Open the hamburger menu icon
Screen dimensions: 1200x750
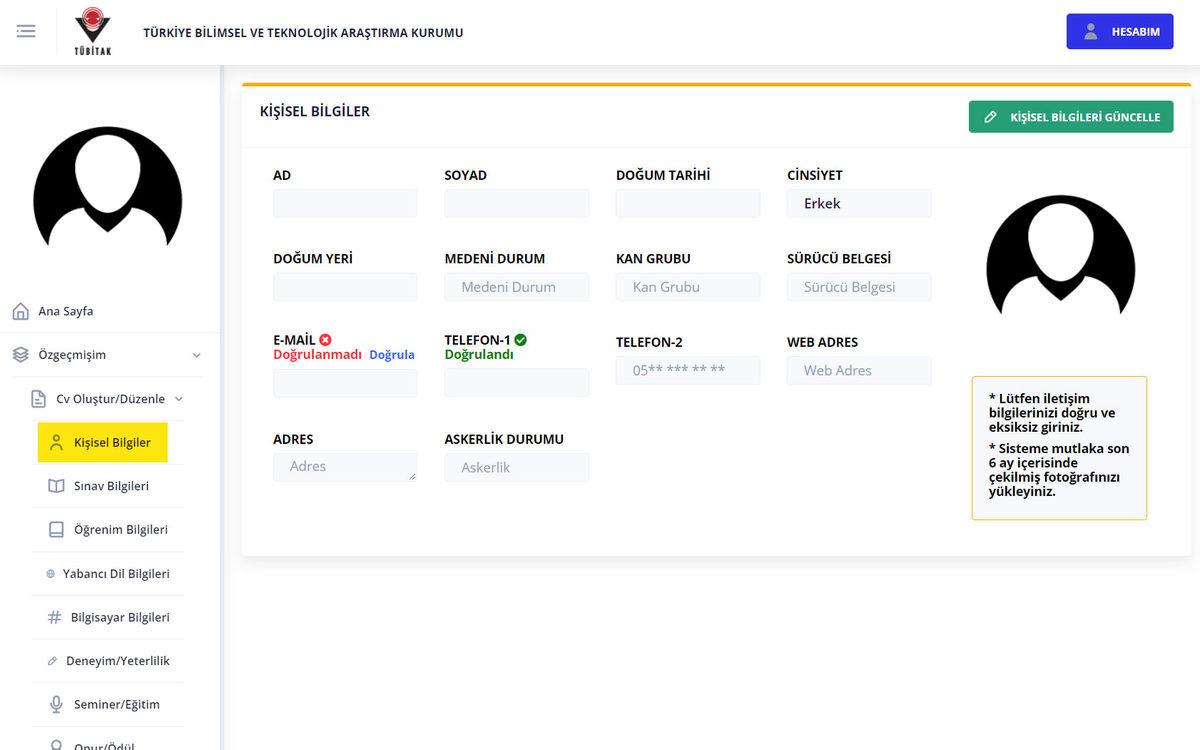pyautogui.click(x=26, y=31)
